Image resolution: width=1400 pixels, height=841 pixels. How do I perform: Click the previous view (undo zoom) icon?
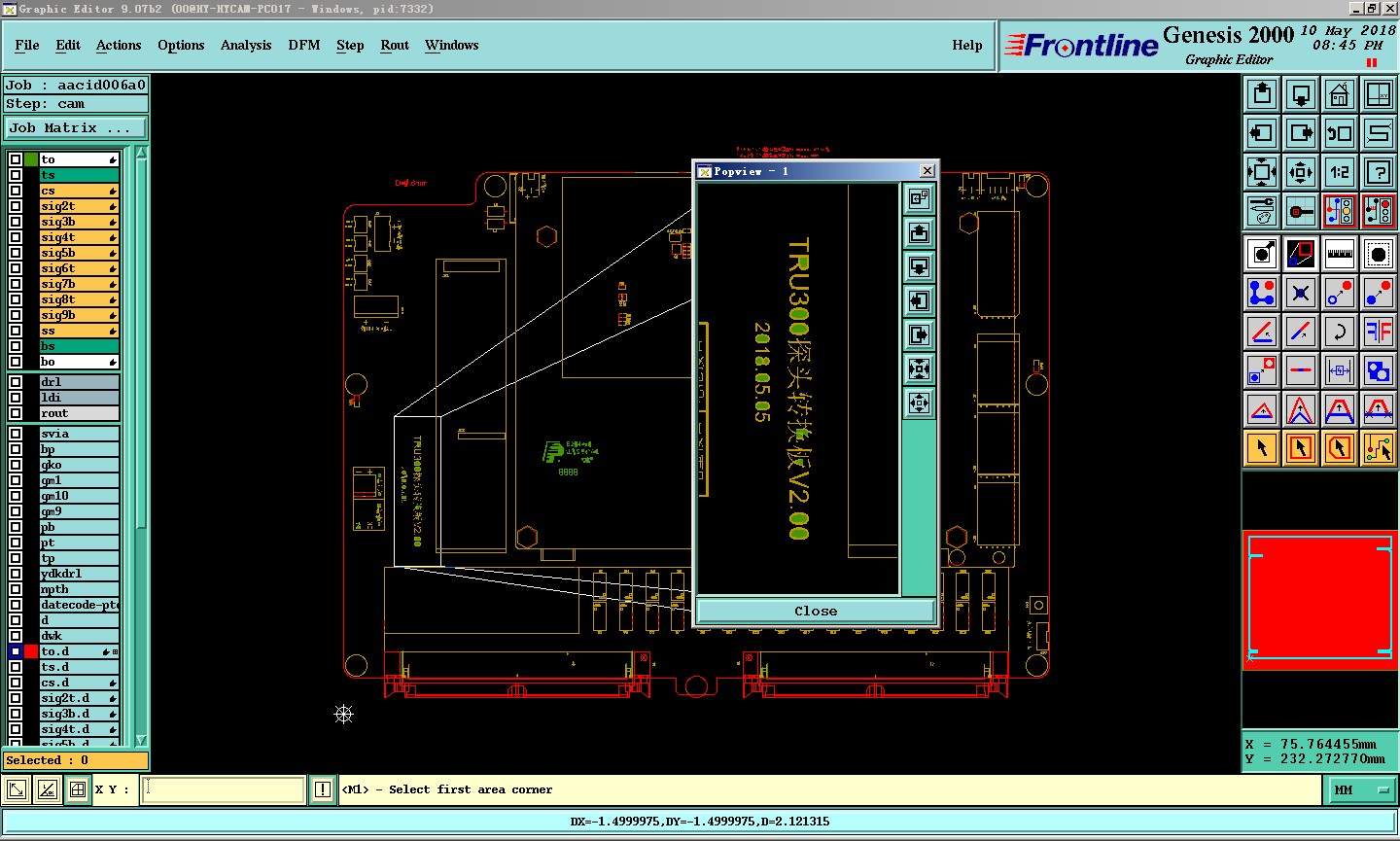[x=1340, y=133]
